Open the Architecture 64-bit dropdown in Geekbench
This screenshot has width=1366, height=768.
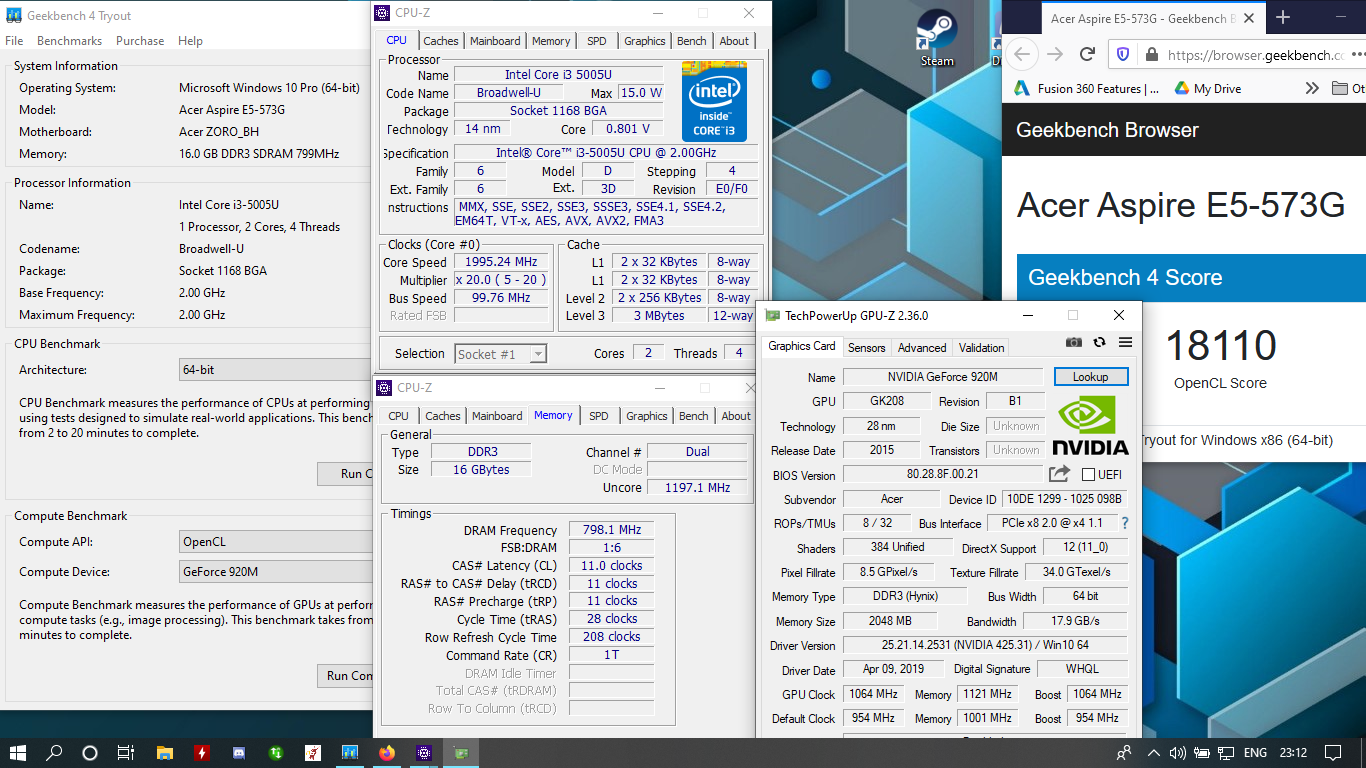pos(276,370)
